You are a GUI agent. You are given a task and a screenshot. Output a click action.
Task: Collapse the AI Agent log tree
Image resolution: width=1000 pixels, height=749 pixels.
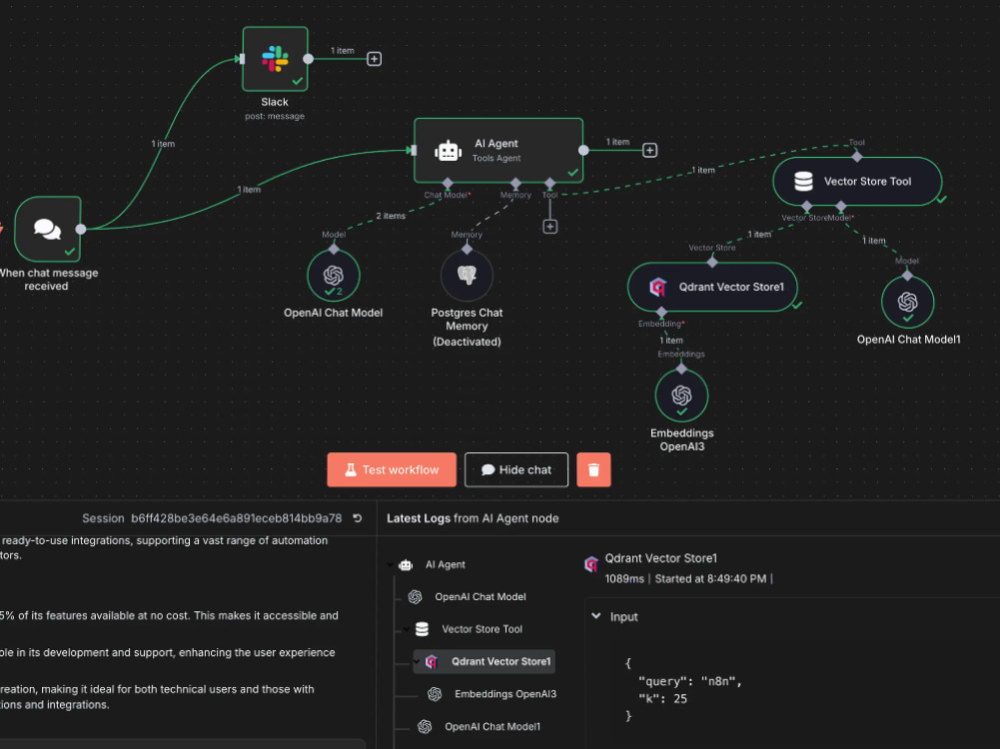390,565
